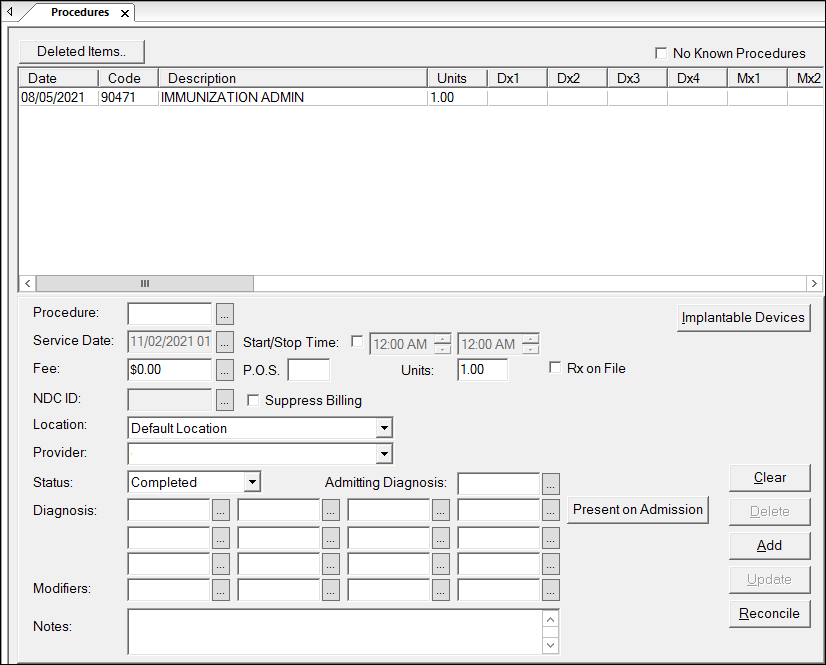The width and height of the screenshot is (826, 665).
Task: Open the Service Date picker ellipsis button
Action: 224,342
